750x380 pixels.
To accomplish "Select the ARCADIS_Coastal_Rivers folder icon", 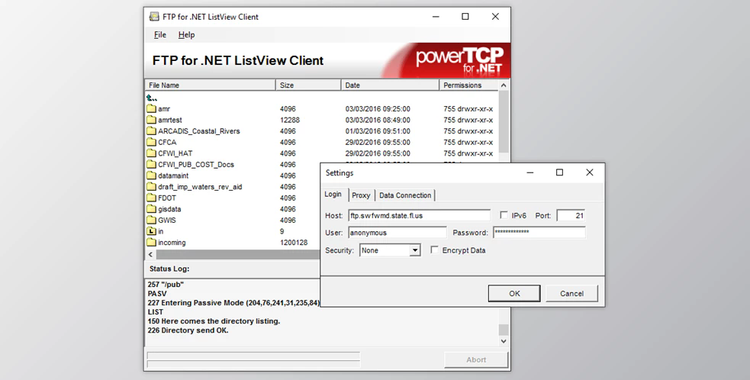I will pos(151,131).
